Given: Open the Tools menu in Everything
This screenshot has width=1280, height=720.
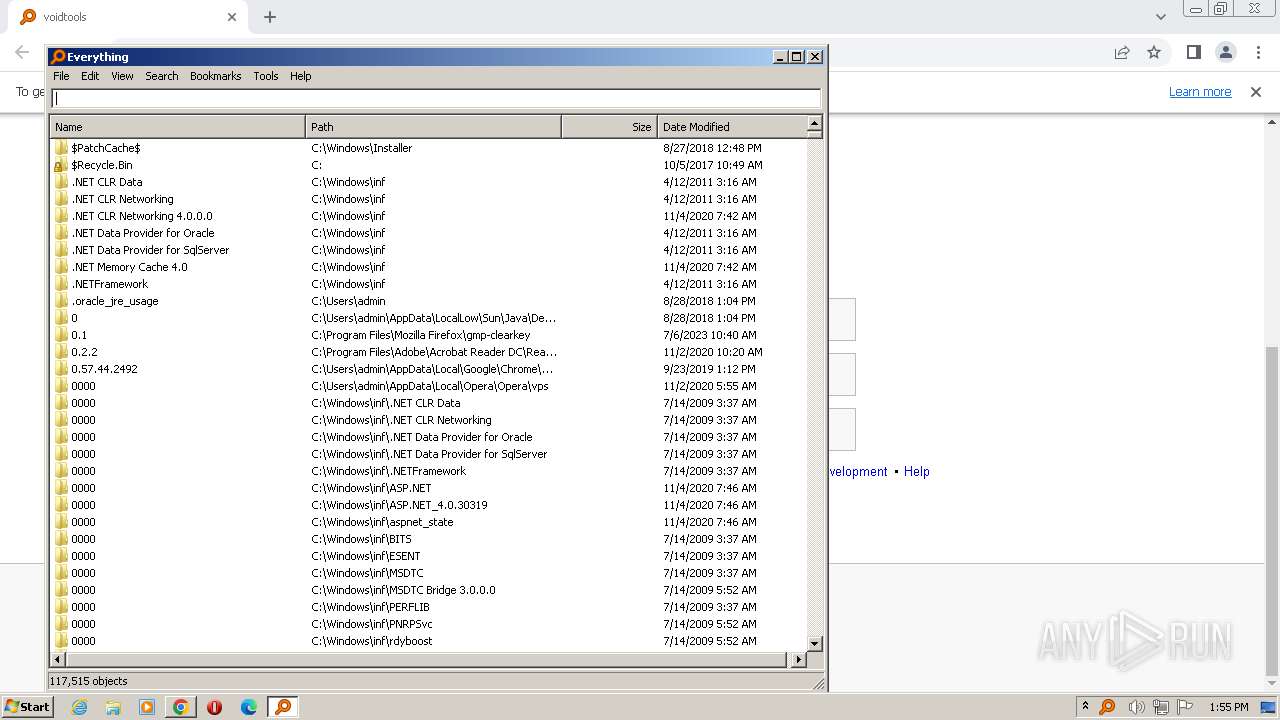Looking at the screenshot, I should click(266, 76).
